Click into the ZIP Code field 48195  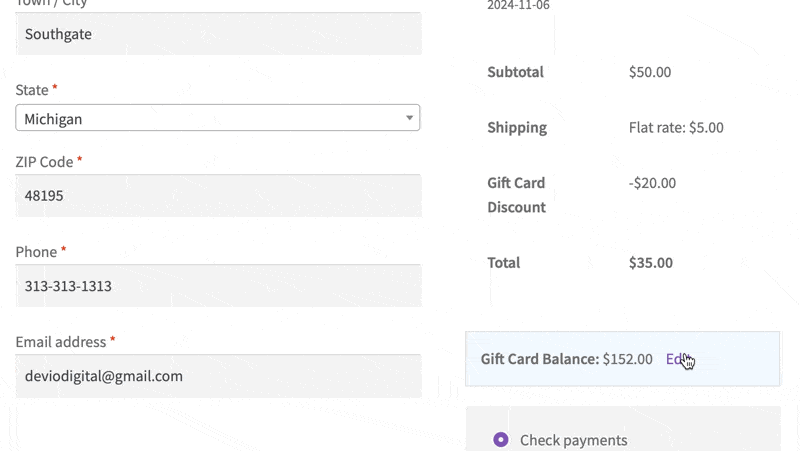pos(218,195)
